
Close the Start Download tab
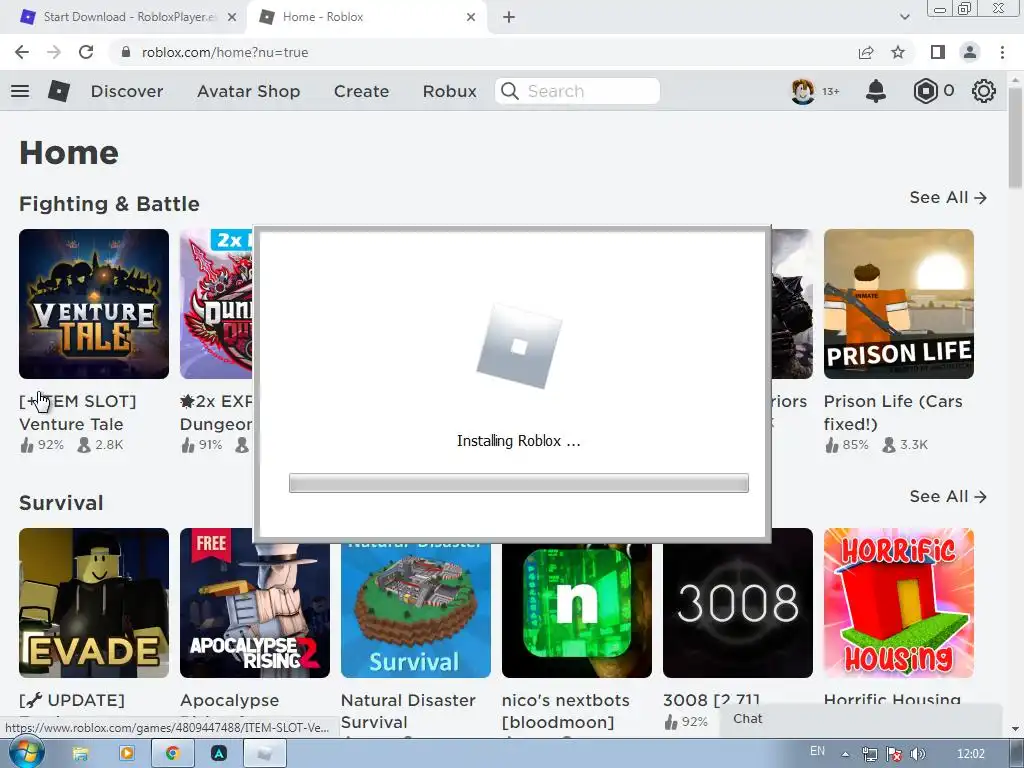pyautogui.click(x=232, y=17)
